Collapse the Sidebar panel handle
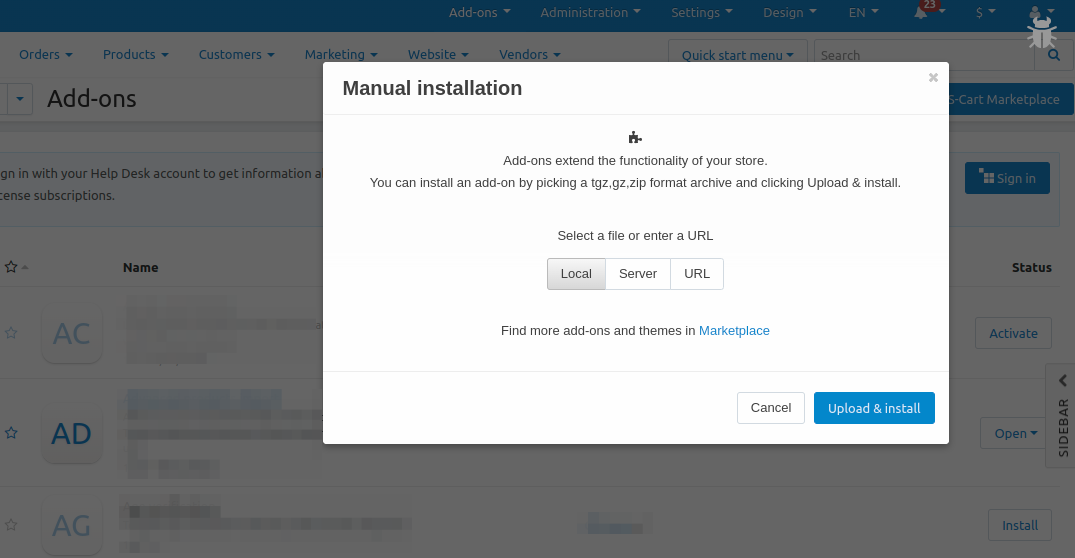 click(1062, 381)
